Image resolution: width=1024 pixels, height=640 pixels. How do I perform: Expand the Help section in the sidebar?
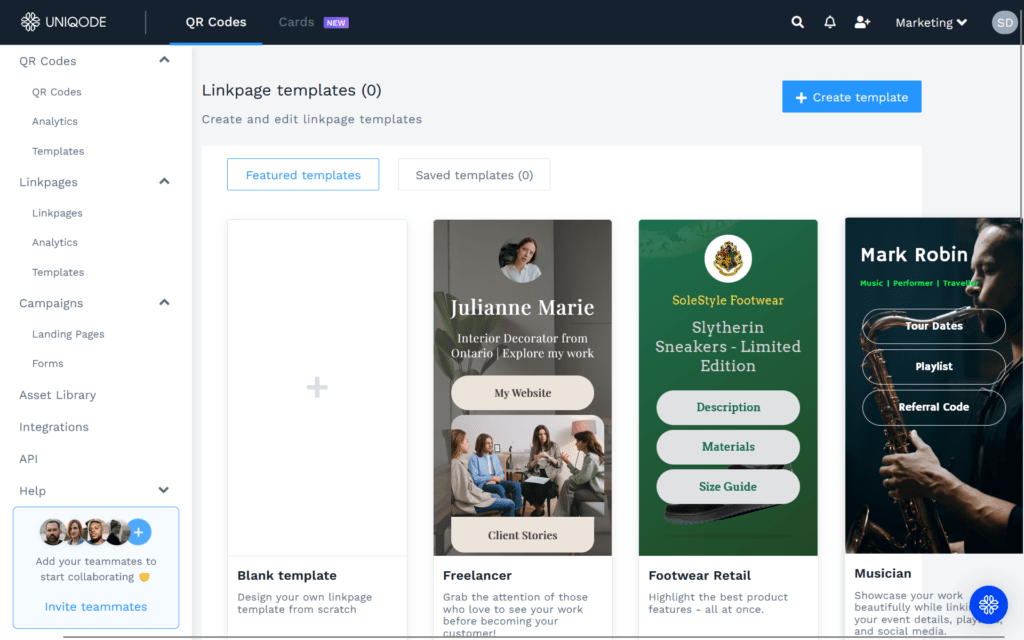coord(165,491)
